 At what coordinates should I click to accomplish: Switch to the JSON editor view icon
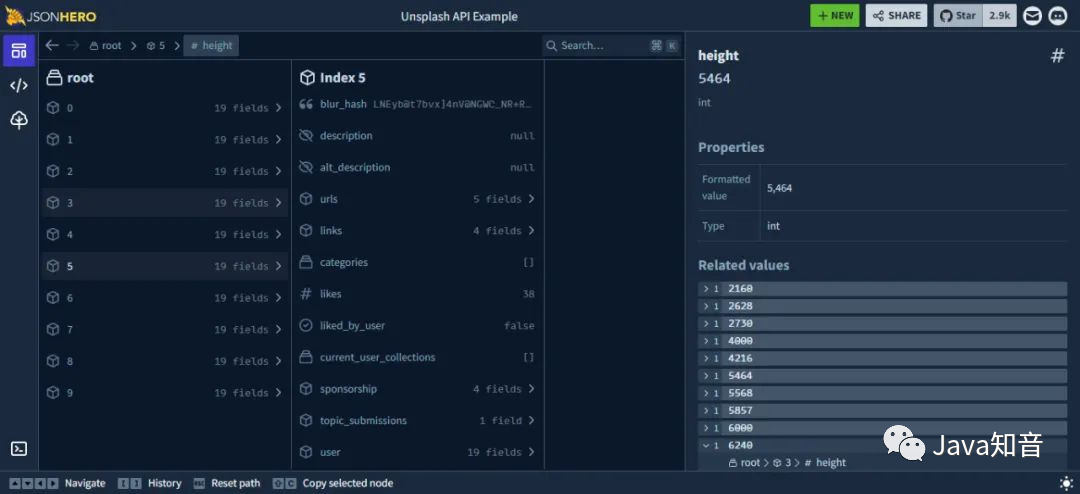19,85
